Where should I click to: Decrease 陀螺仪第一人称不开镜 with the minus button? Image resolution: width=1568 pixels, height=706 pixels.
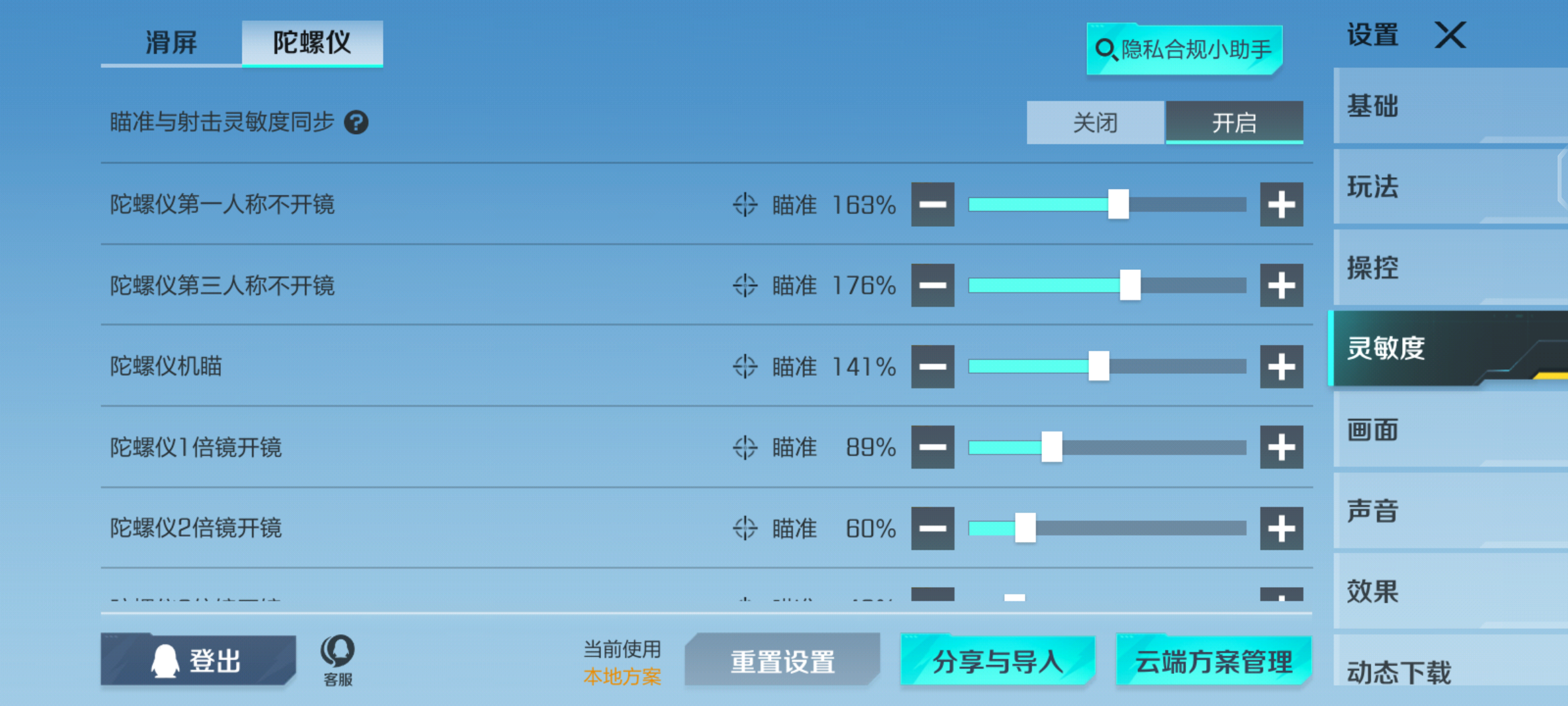[x=932, y=205]
